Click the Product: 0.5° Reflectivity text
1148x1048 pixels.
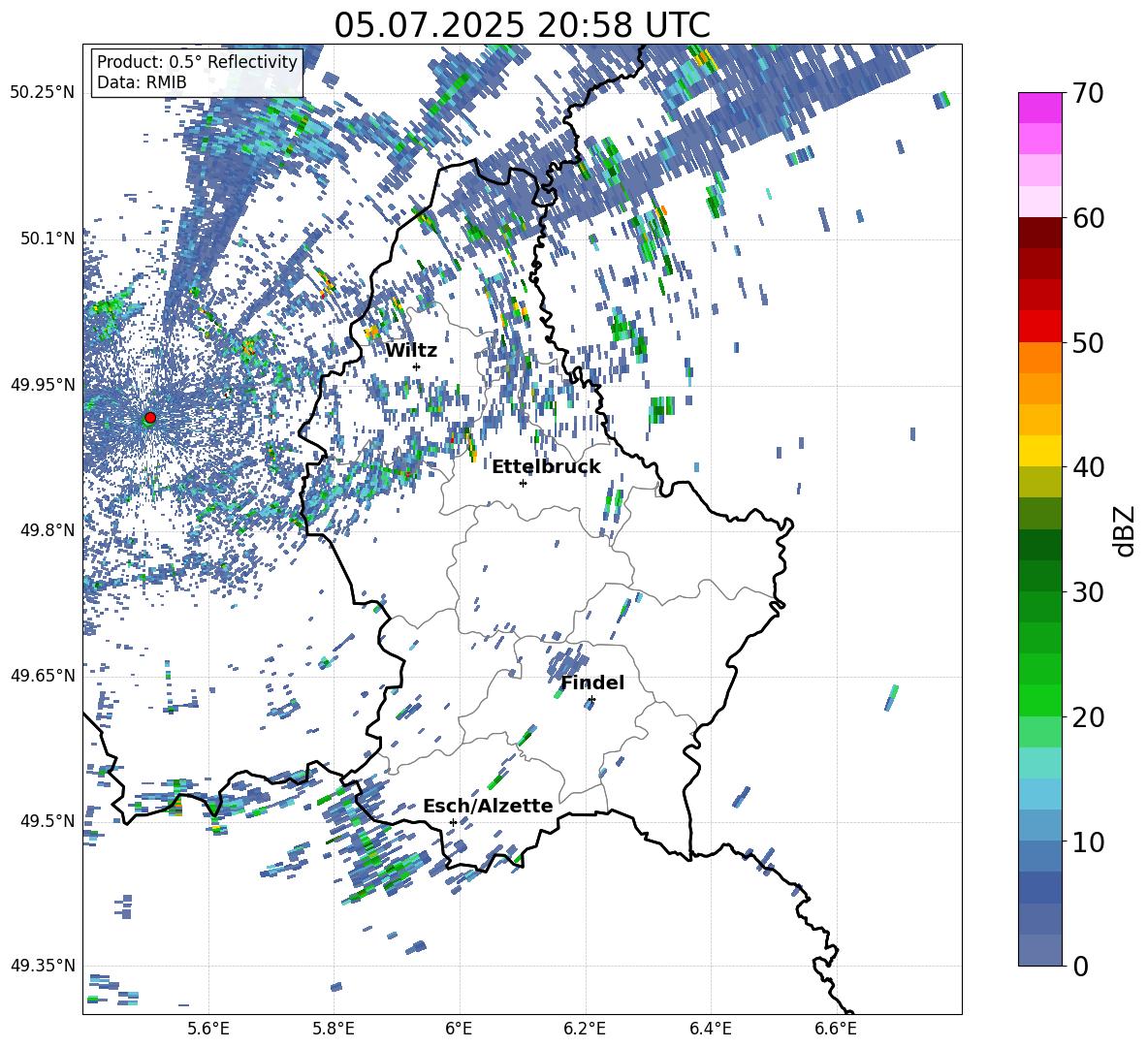[197, 62]
